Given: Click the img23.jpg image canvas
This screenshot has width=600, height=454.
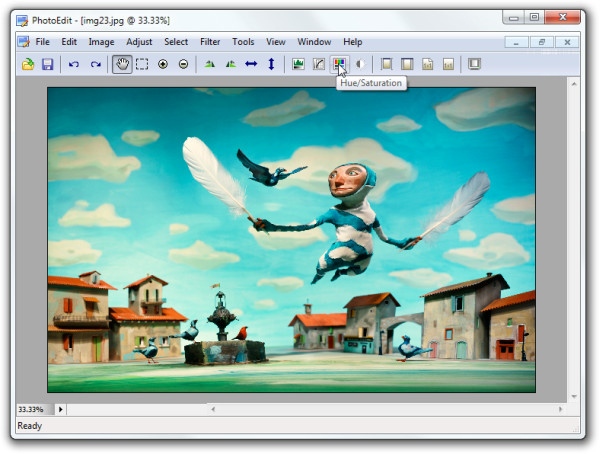Looking at the screenshot, I should [x=292, y=240].
